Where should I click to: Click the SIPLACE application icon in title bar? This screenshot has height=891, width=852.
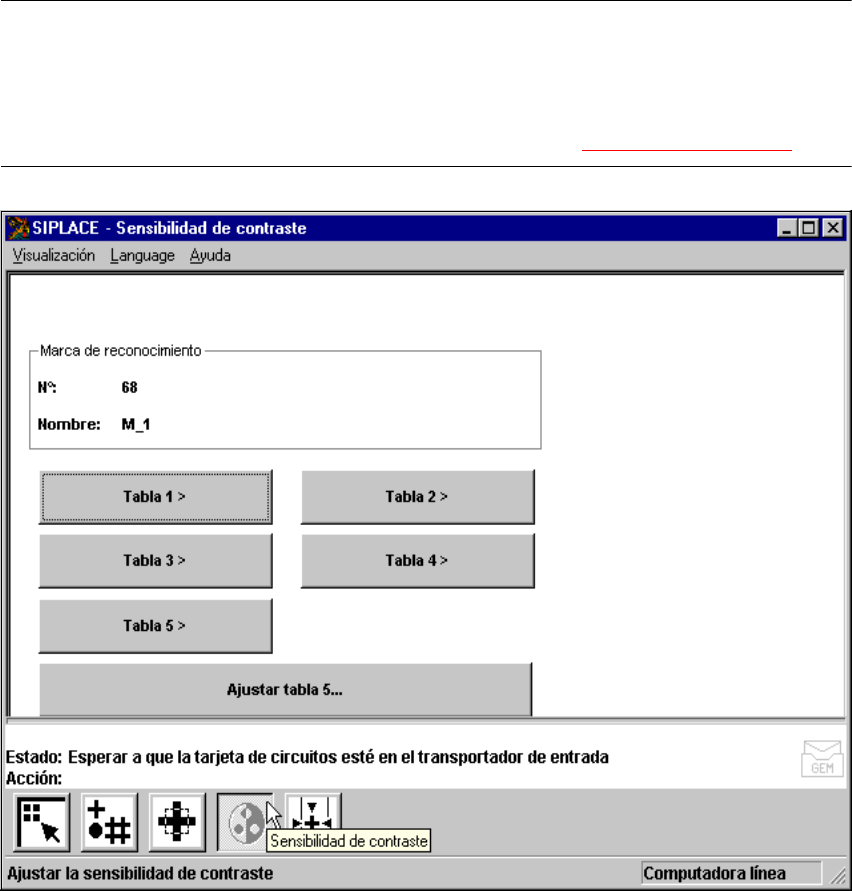pos(18,228)
